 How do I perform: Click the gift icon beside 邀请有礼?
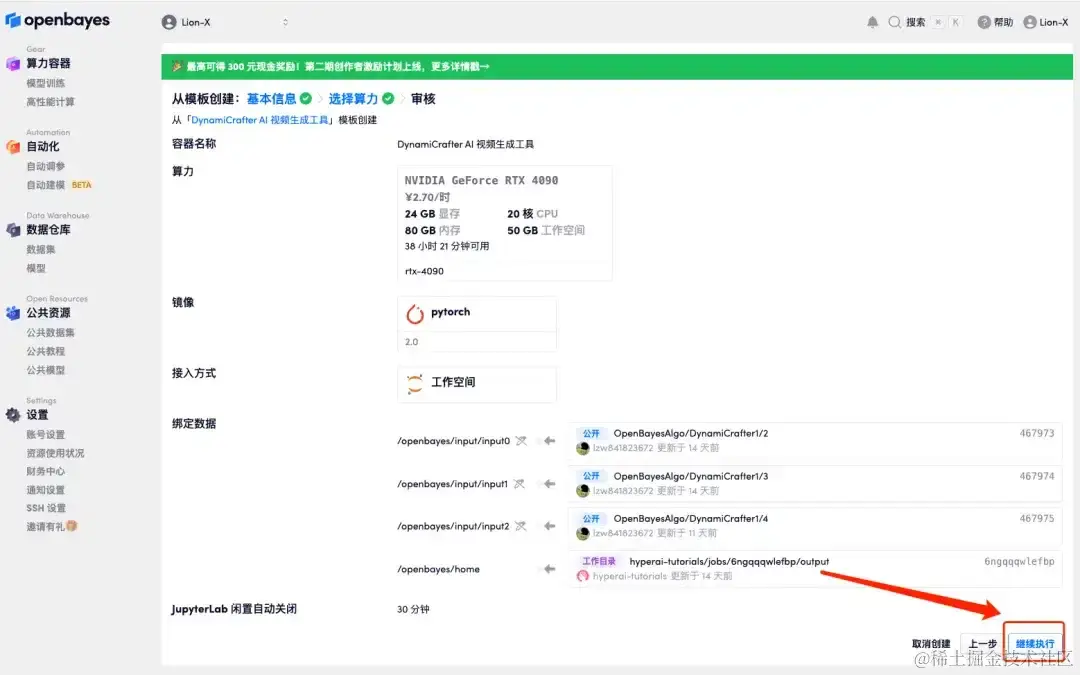[72, 526]
